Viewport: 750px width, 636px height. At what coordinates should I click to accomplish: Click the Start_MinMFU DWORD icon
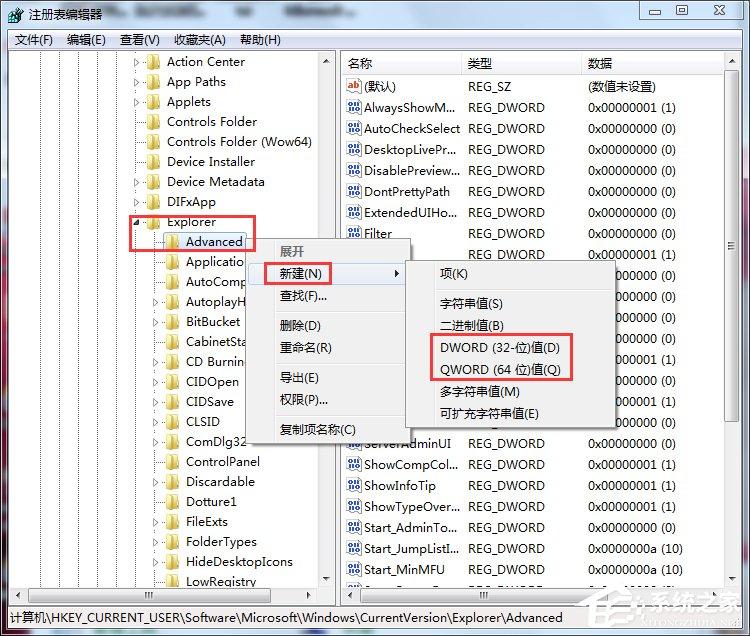[353, 569]
